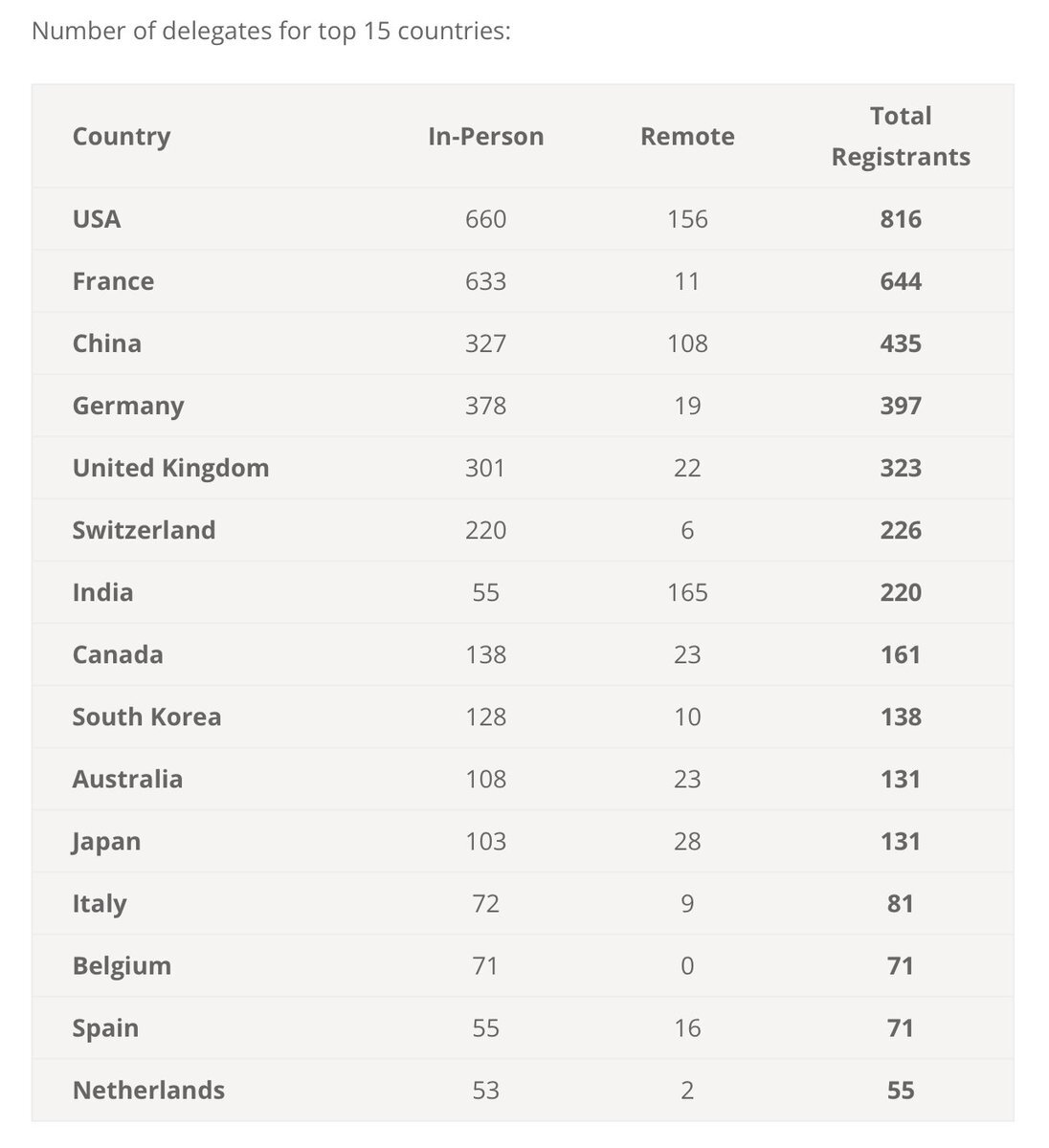Click Switzerland's remote value 6

pyautogui.click(x=687, y=530)
